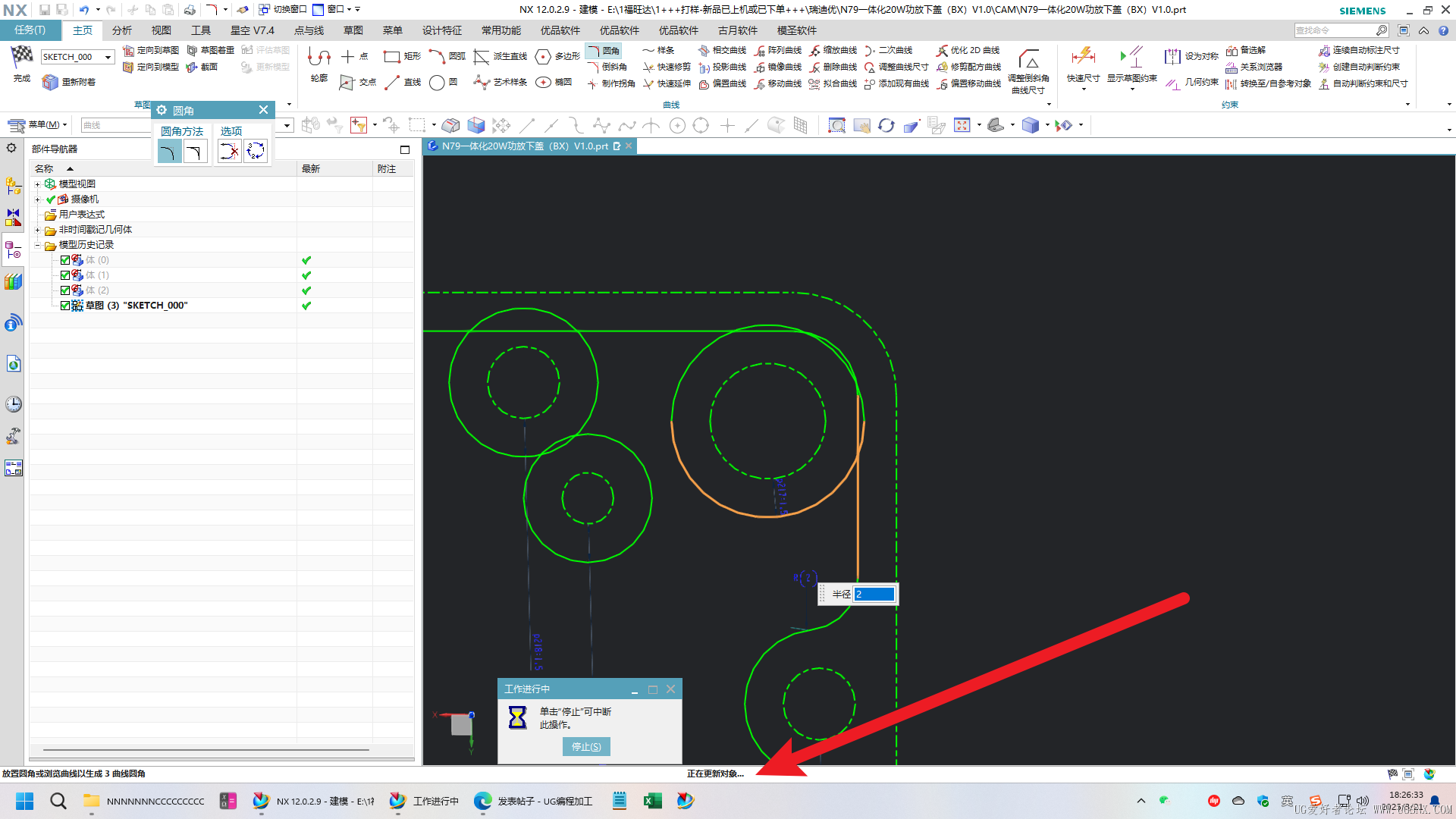Screen dimensions: 1456x819
Task: Open Windows Start menu on taskbar
Action: click(x=25, y=801)
